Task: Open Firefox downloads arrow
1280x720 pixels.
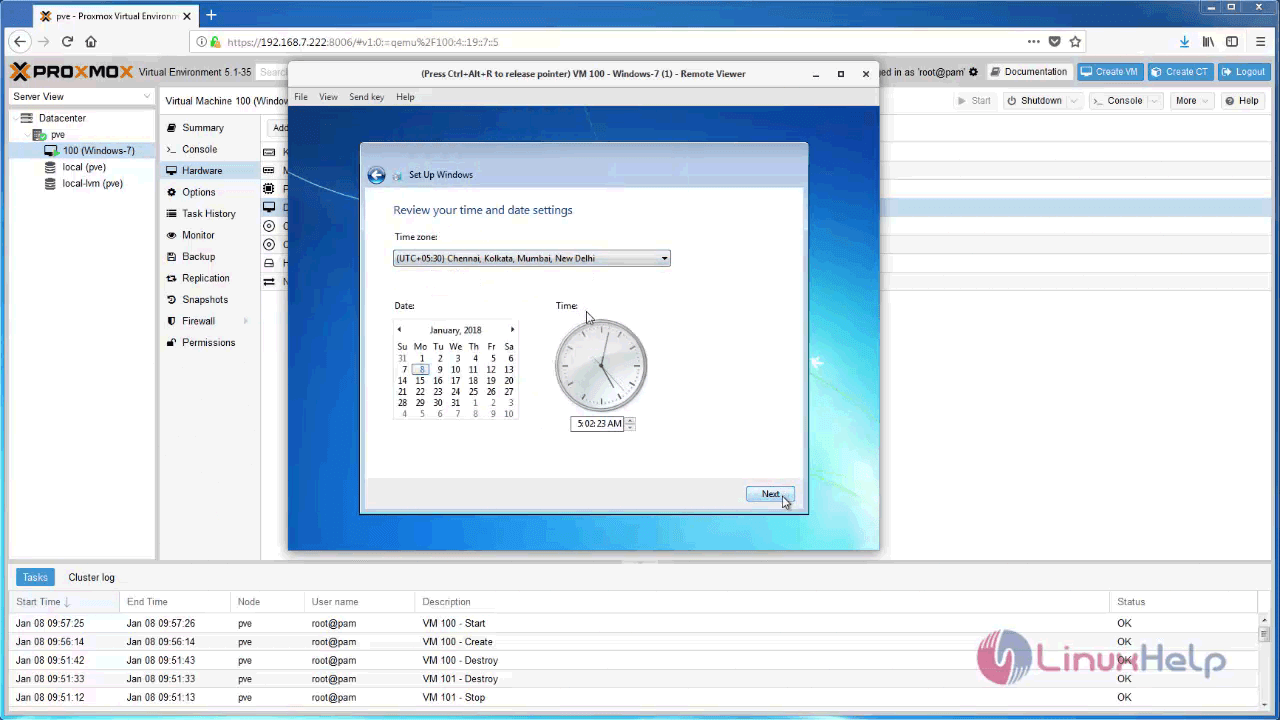Action: pyautogui.click(x=1184, y=42)
